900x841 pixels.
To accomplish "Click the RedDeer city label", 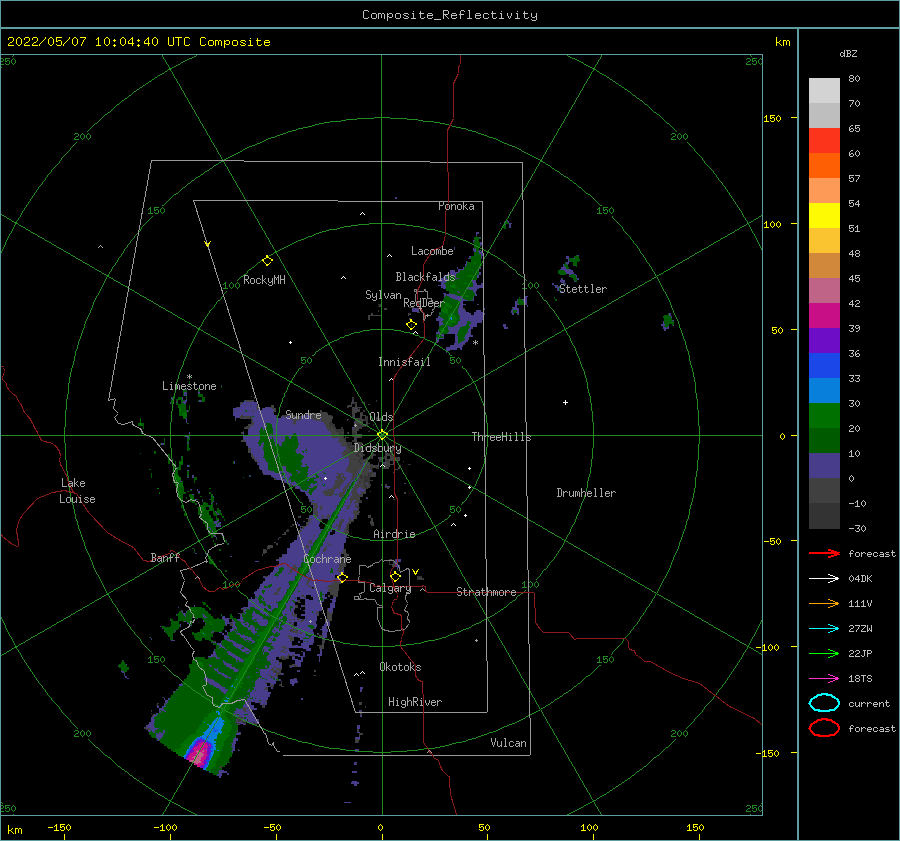I will 424,303.
